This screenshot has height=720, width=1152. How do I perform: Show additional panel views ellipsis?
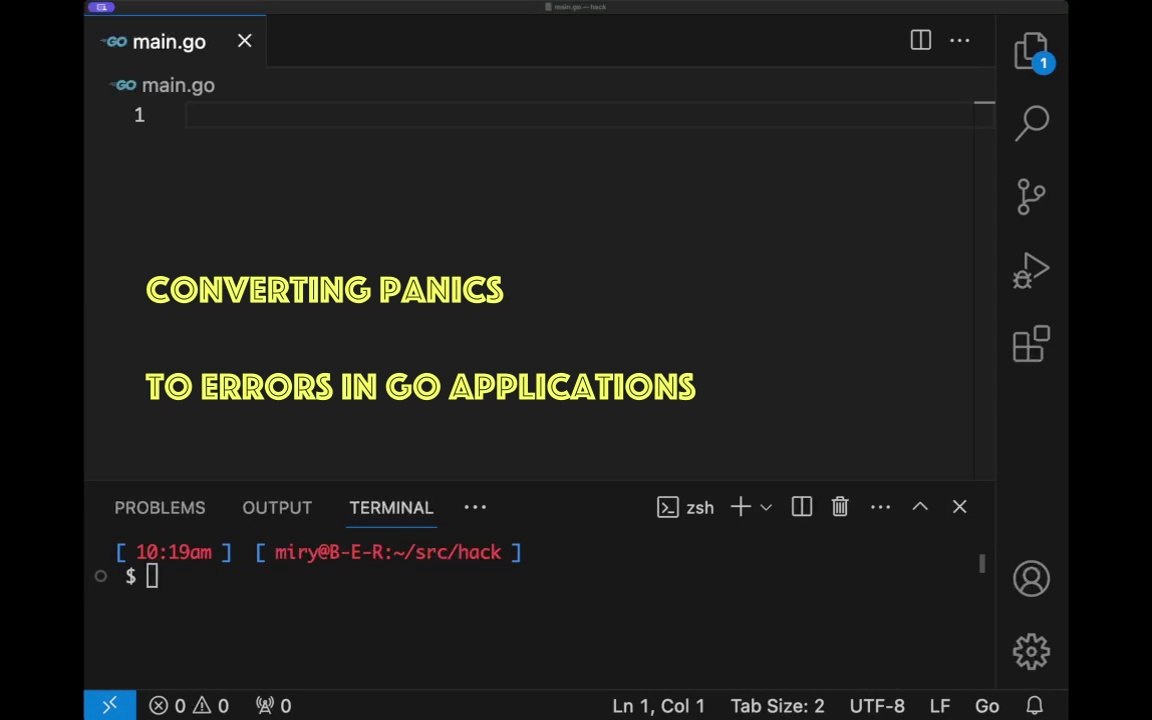coord(475,507)
